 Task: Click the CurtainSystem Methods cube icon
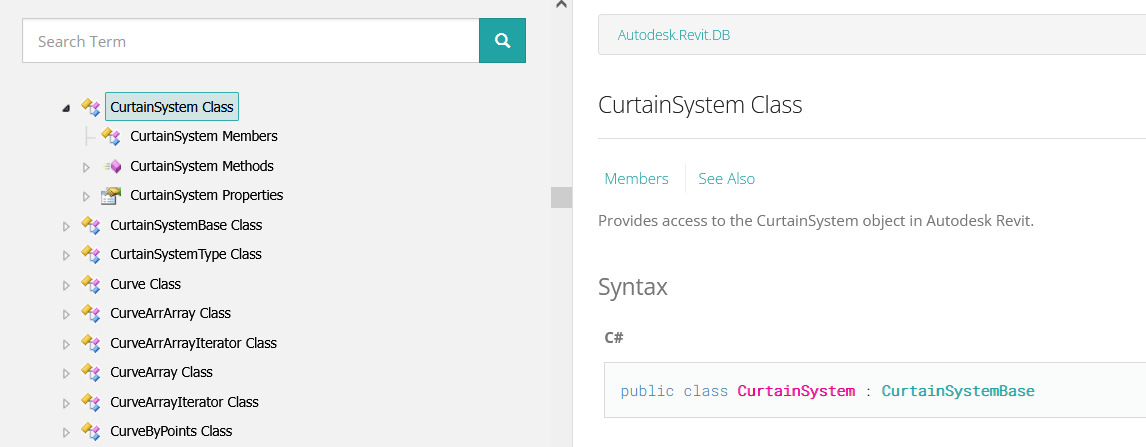111,166
